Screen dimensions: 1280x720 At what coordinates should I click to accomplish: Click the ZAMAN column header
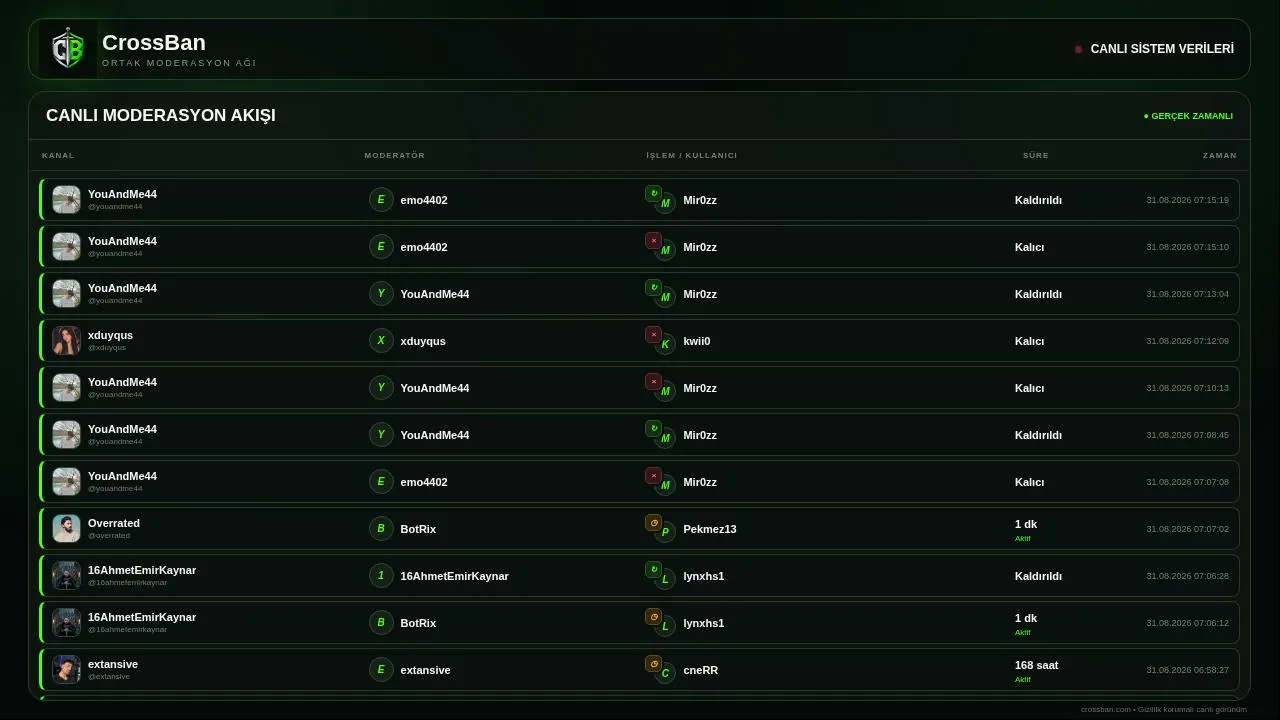coord(1219,155)
